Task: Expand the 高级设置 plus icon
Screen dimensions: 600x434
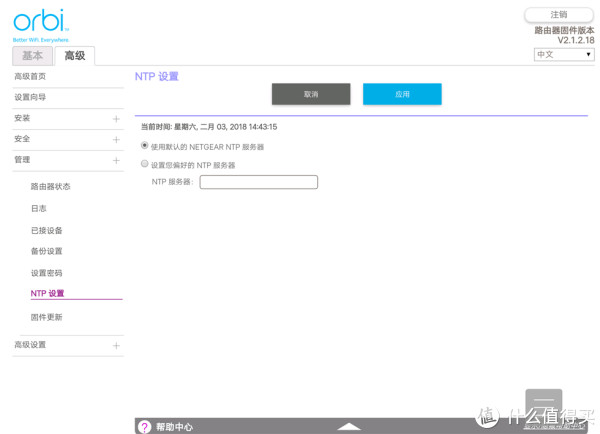Action: tap(116, 345)
